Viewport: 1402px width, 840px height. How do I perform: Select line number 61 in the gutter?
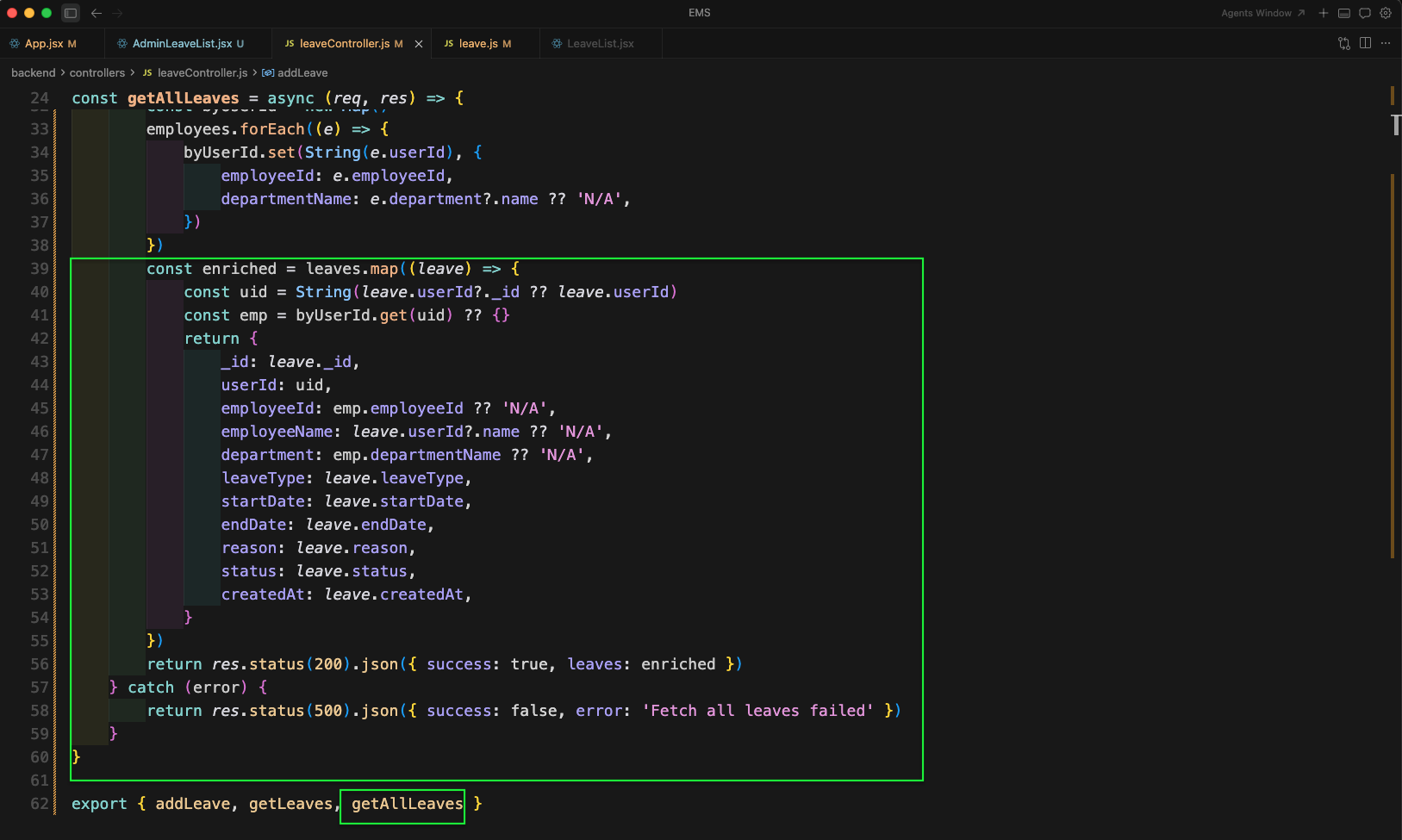[x=40, y=781]
